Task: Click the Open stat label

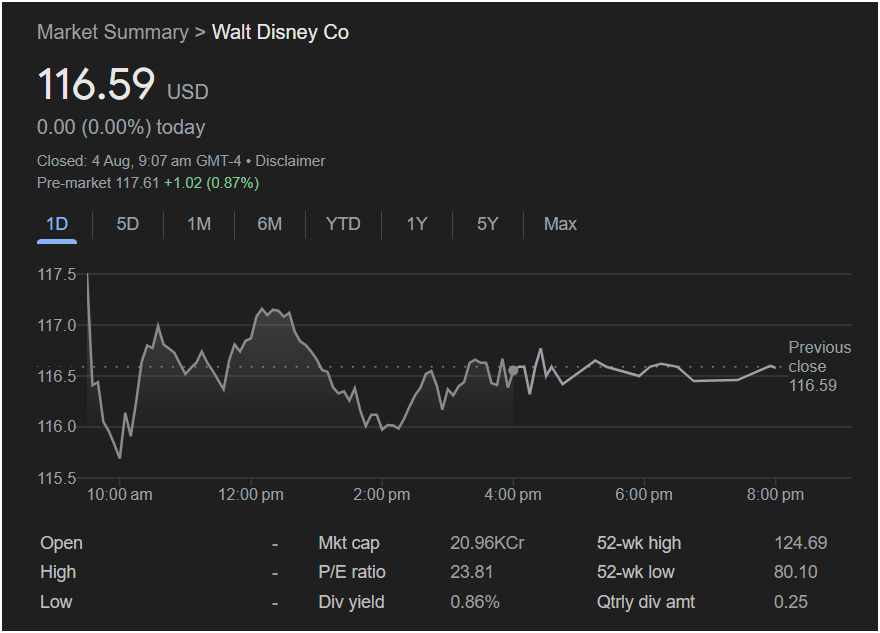Action: pos(61,543)
